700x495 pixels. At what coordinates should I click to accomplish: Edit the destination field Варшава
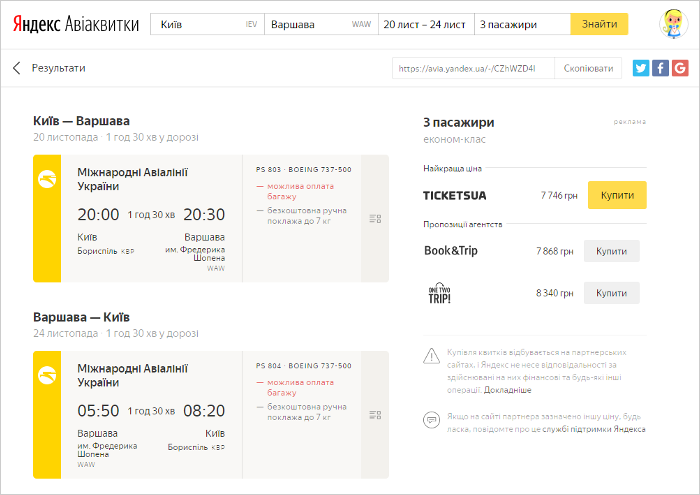click(321, 24)
